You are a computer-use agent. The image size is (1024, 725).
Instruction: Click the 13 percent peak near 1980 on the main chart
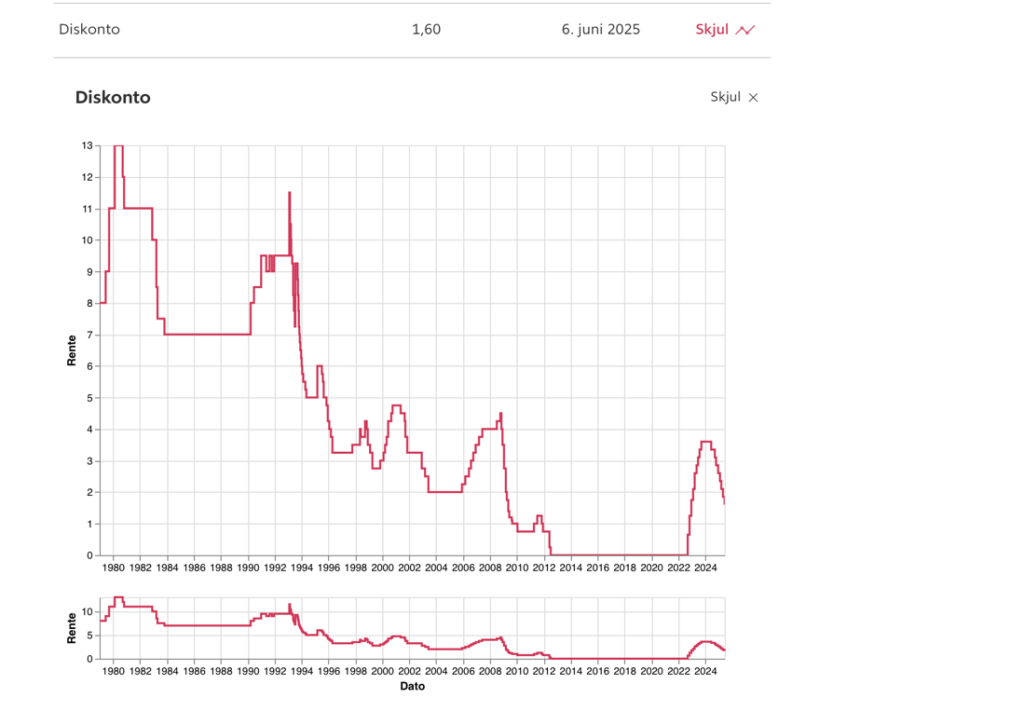click(x=118, y=146)
